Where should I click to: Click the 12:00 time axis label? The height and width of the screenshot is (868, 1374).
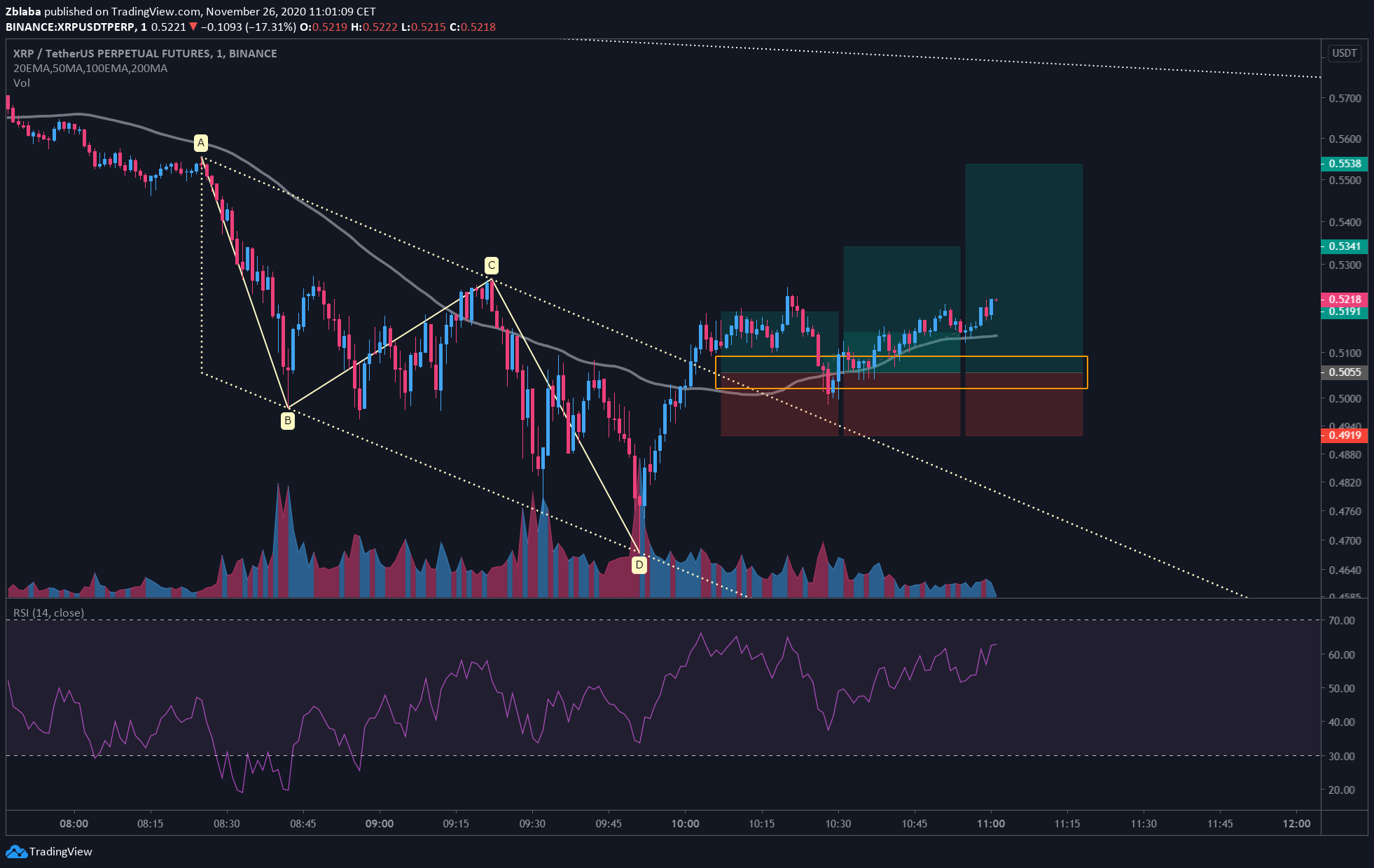pos(1296,824)
